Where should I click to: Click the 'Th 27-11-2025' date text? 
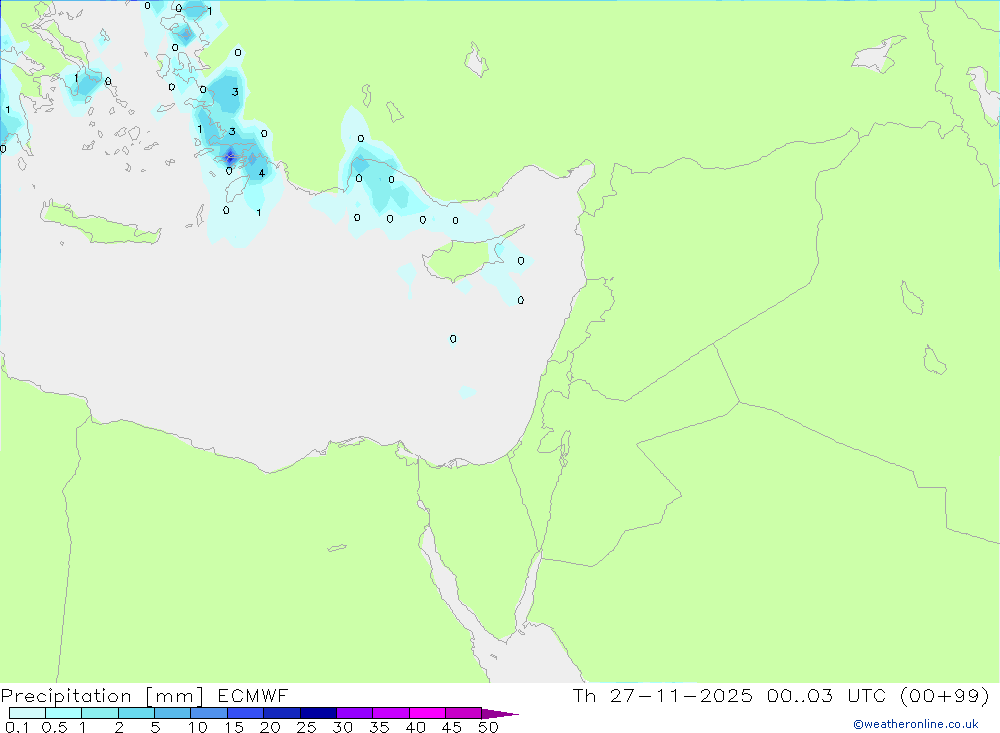663,695
